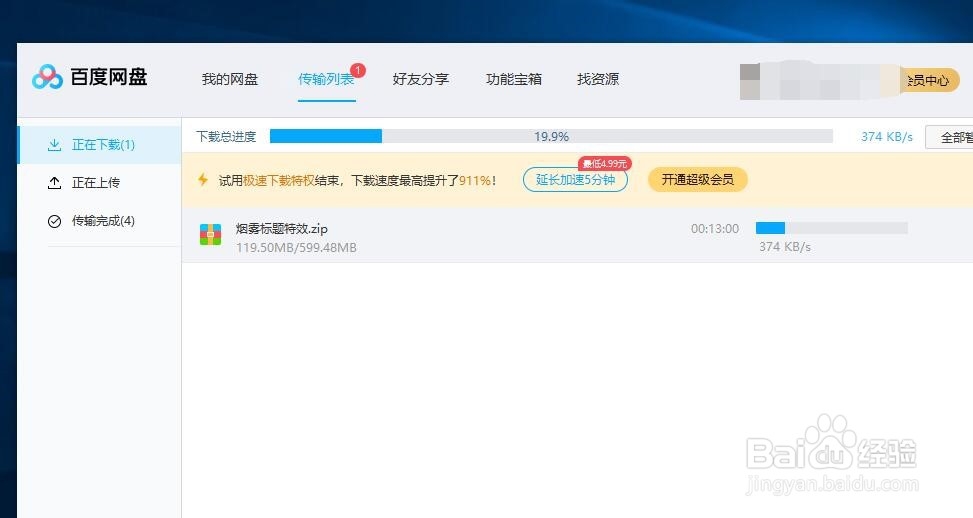Click the 开通超级会员 button
The height and width of the screenshot is (518, 973).
tap(697, 180)
